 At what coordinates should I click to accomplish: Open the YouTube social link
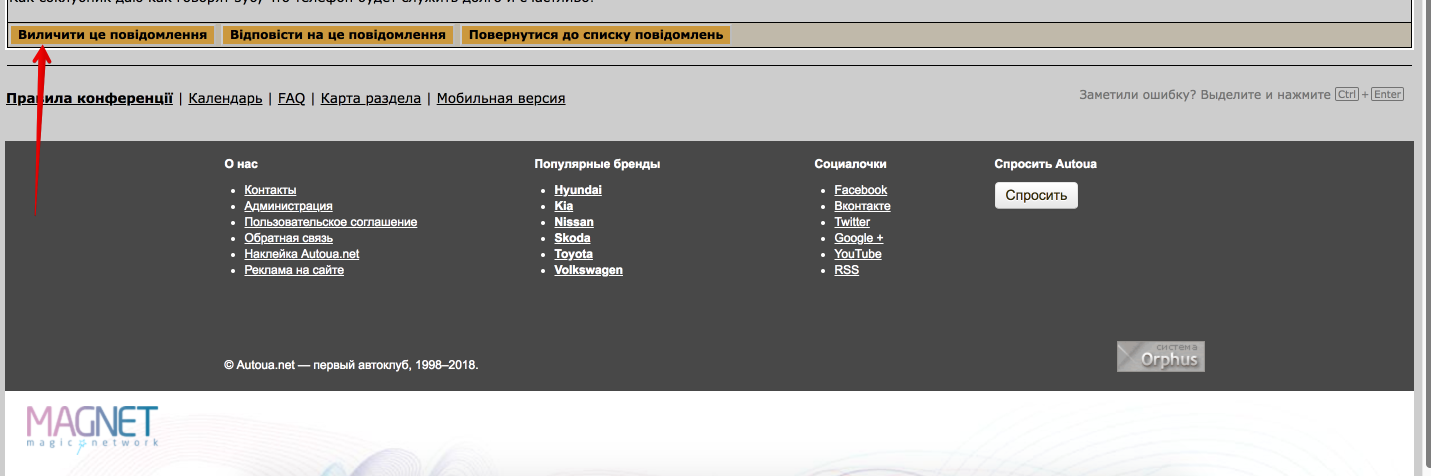pos(857,254)
